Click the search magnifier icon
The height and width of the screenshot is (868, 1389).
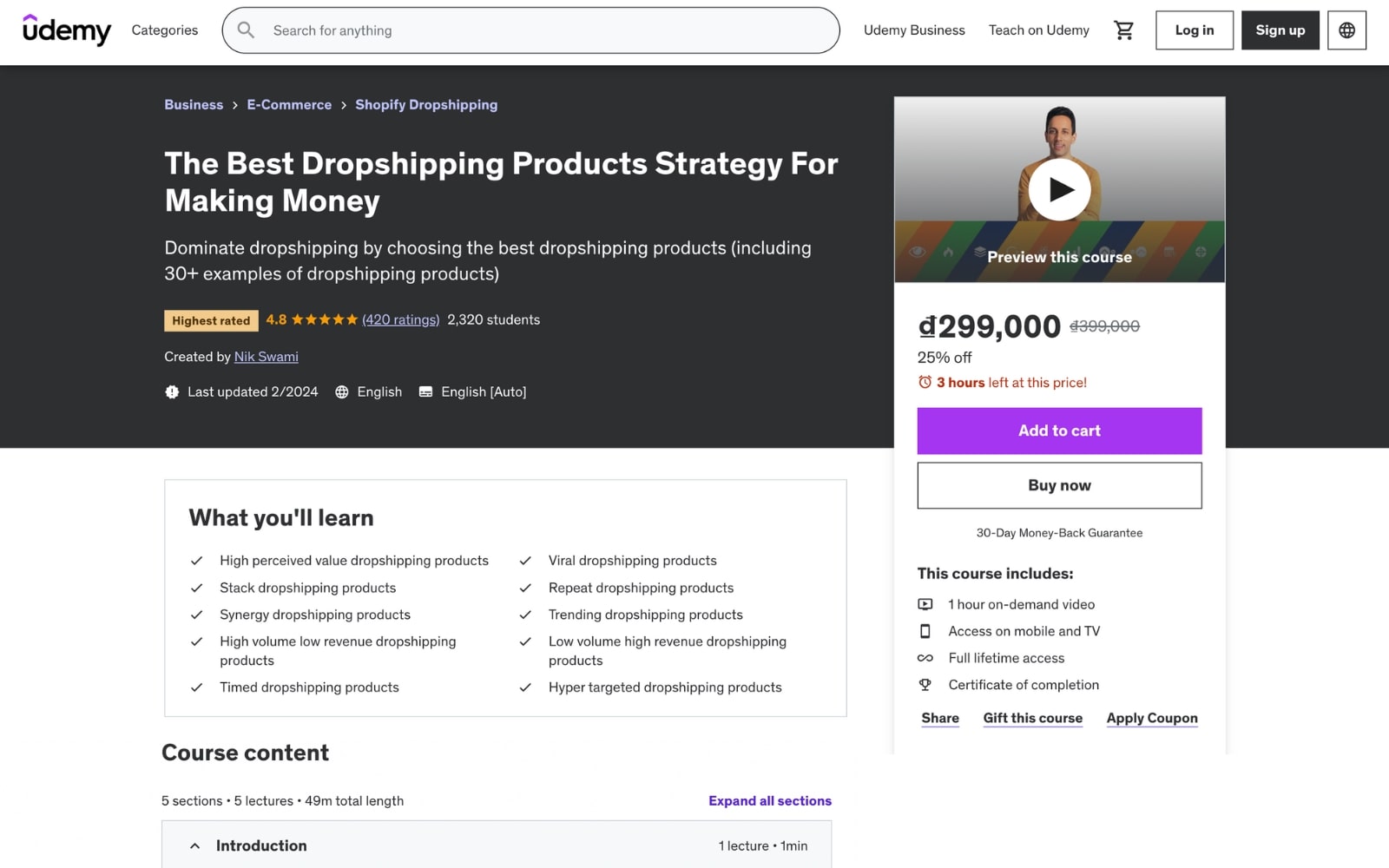coord(246,30)
